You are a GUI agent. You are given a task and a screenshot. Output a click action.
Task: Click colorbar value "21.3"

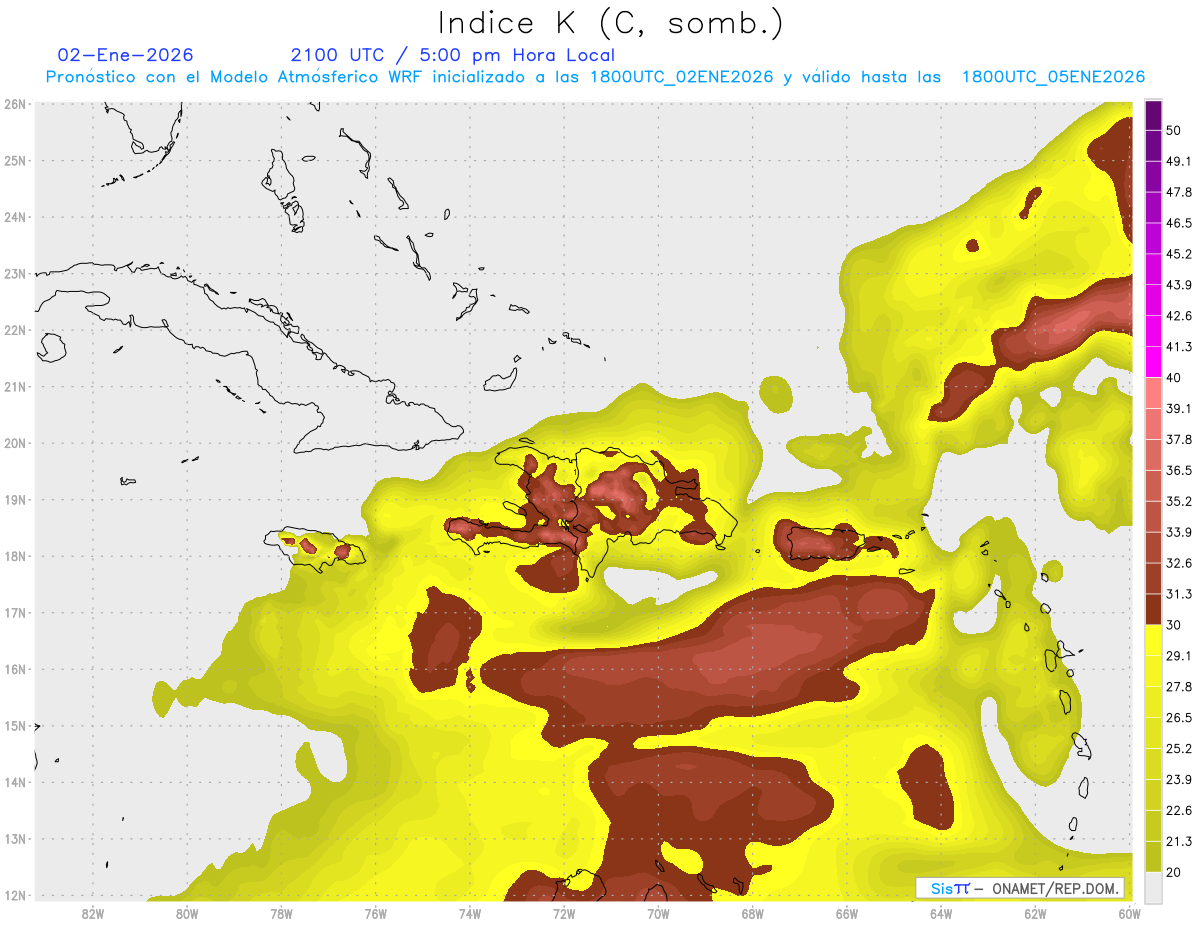[1179, 841]
